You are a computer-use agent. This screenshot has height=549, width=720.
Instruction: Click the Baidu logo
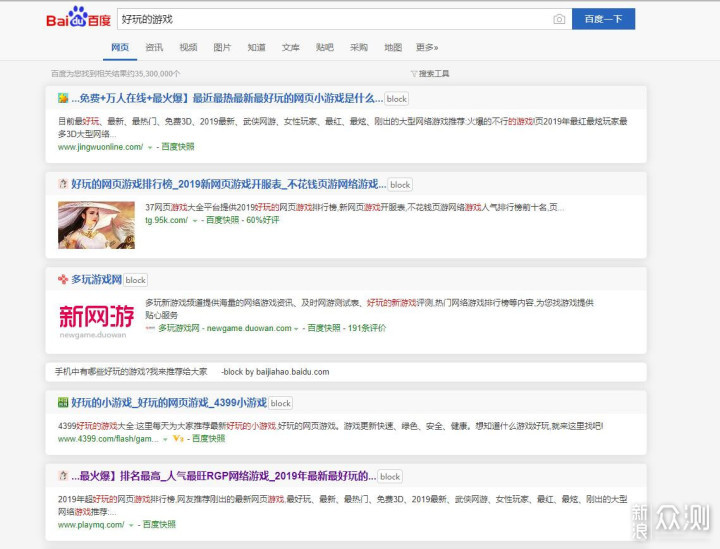[x=79, y=17]
